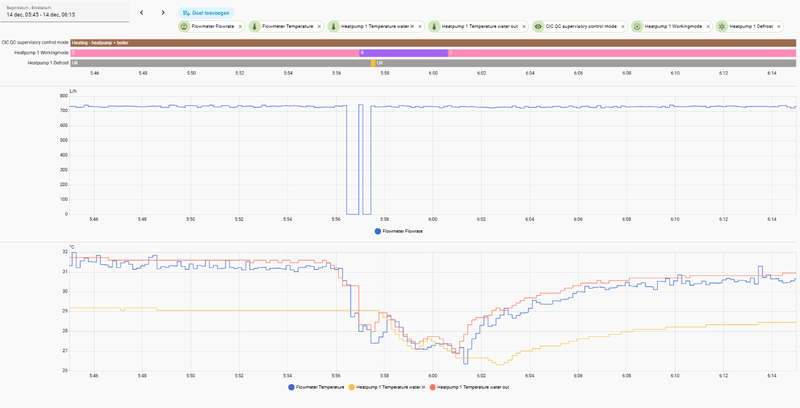
Task: Click the purple Workingmode 0 segment
Action: click(x=404, y=53)
